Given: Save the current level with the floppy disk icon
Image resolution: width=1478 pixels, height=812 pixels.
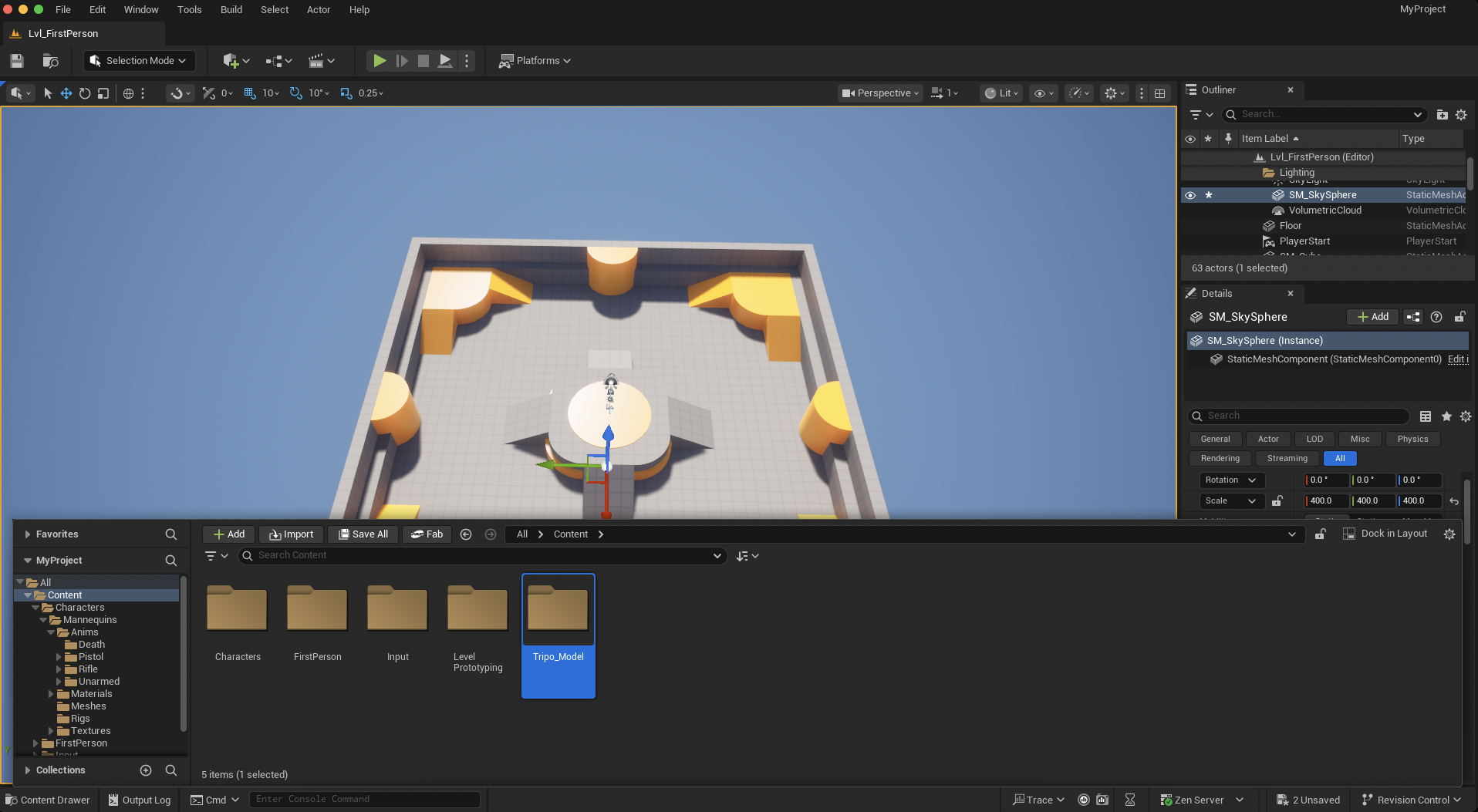Looking at the screenshot, I should click(17, 61).
